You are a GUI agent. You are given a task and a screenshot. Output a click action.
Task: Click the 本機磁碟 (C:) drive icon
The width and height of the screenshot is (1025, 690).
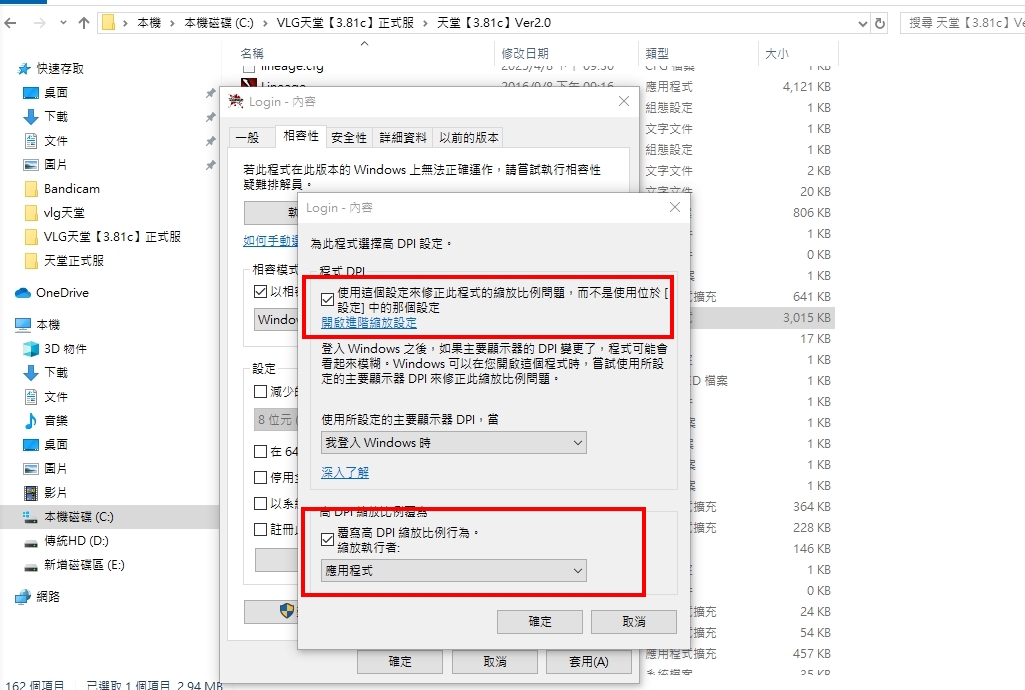(31, 517)
